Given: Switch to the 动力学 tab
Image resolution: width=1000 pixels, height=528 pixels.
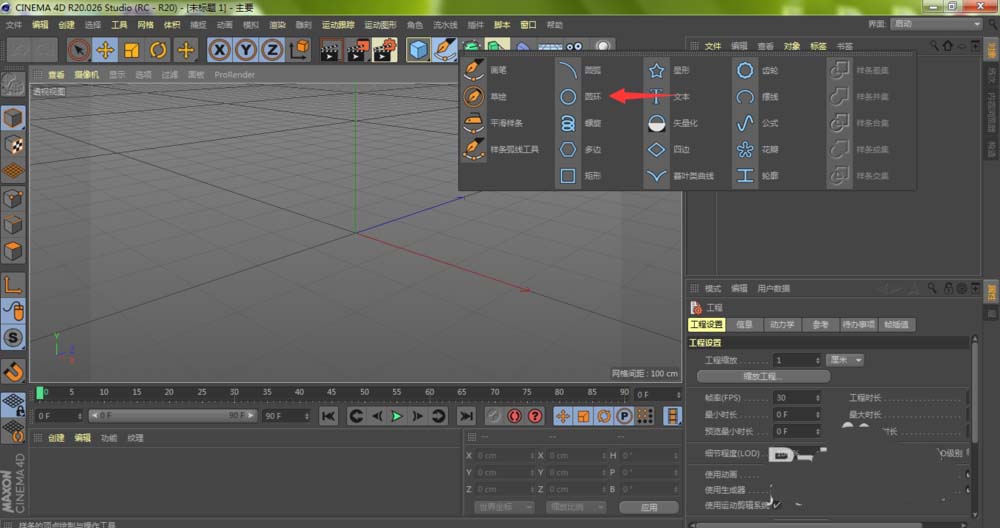Looking at the screenshot, I should click(x=782, y=325).
